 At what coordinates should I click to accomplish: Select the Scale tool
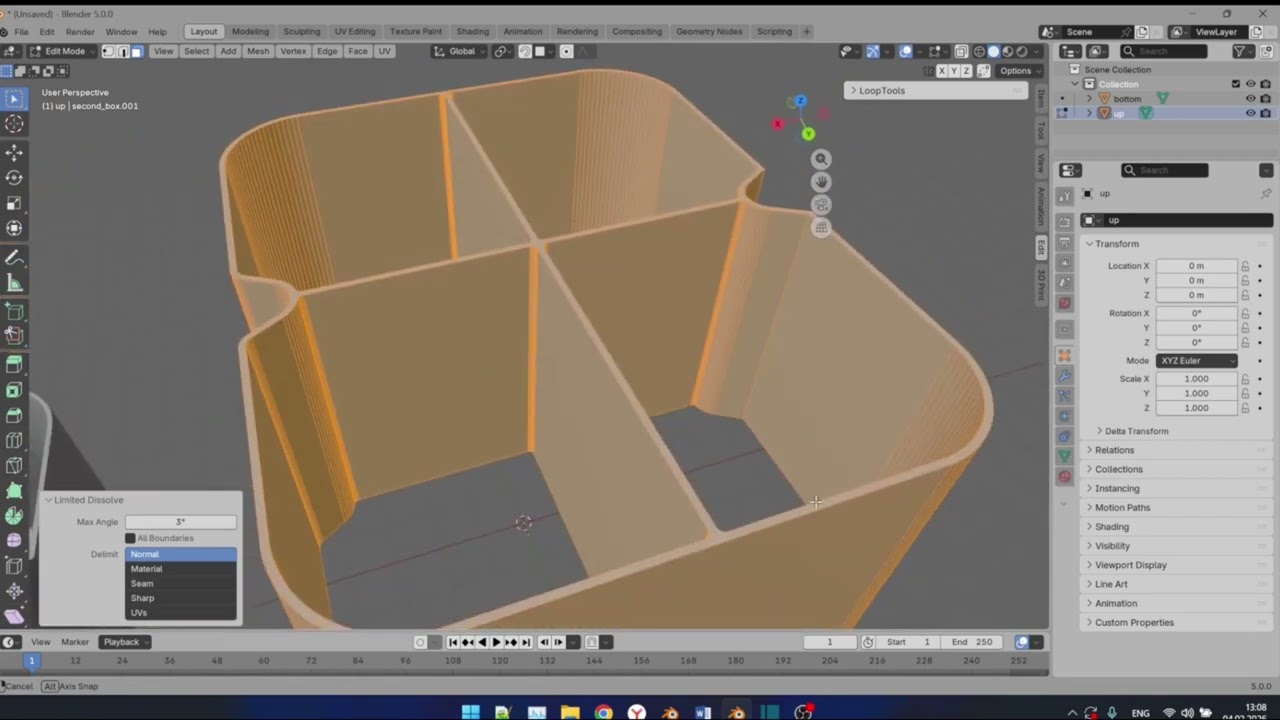click(14, 203)
